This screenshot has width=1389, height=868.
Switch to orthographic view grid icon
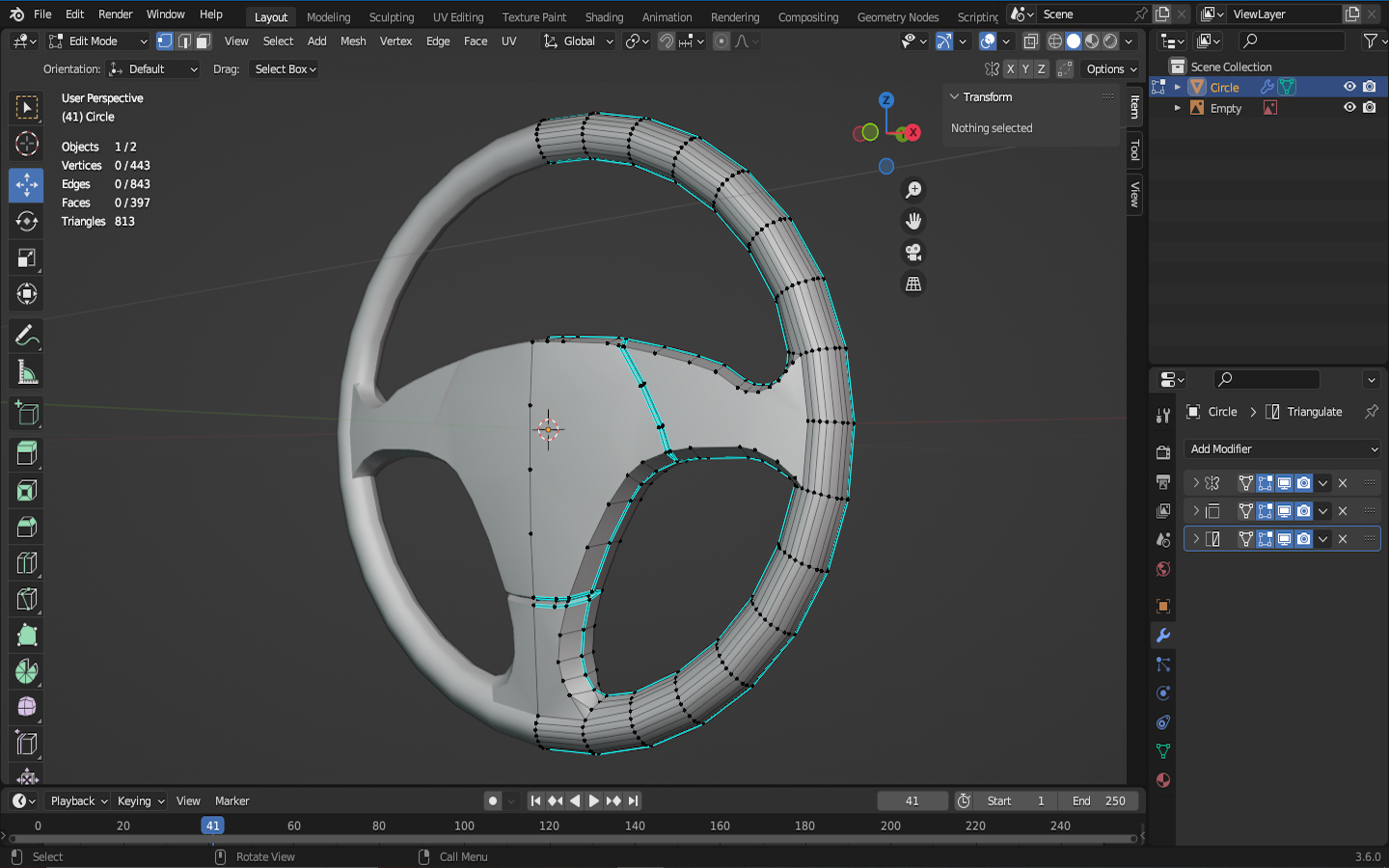tap(912, 285)
